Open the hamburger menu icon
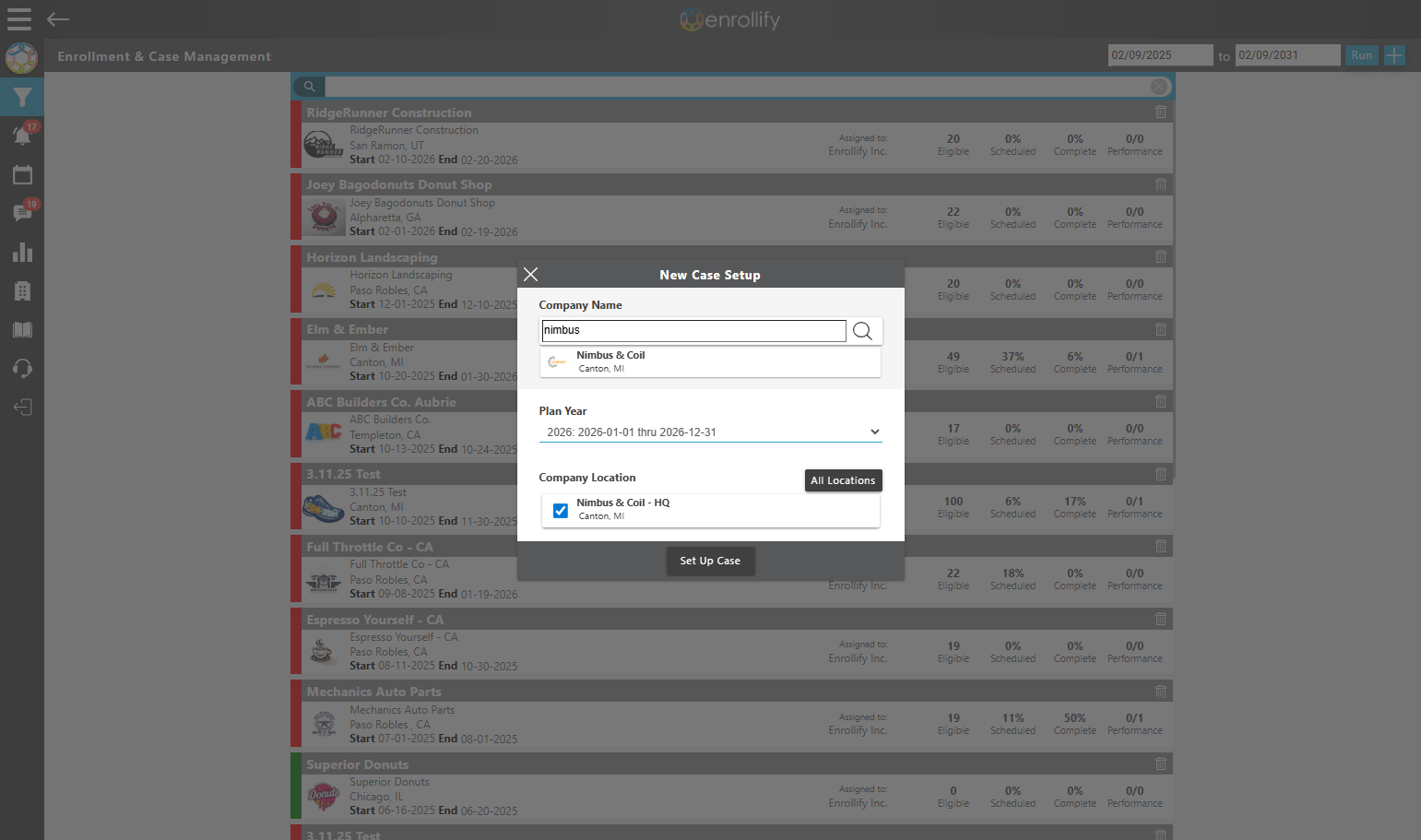 (x=19, y=19)
